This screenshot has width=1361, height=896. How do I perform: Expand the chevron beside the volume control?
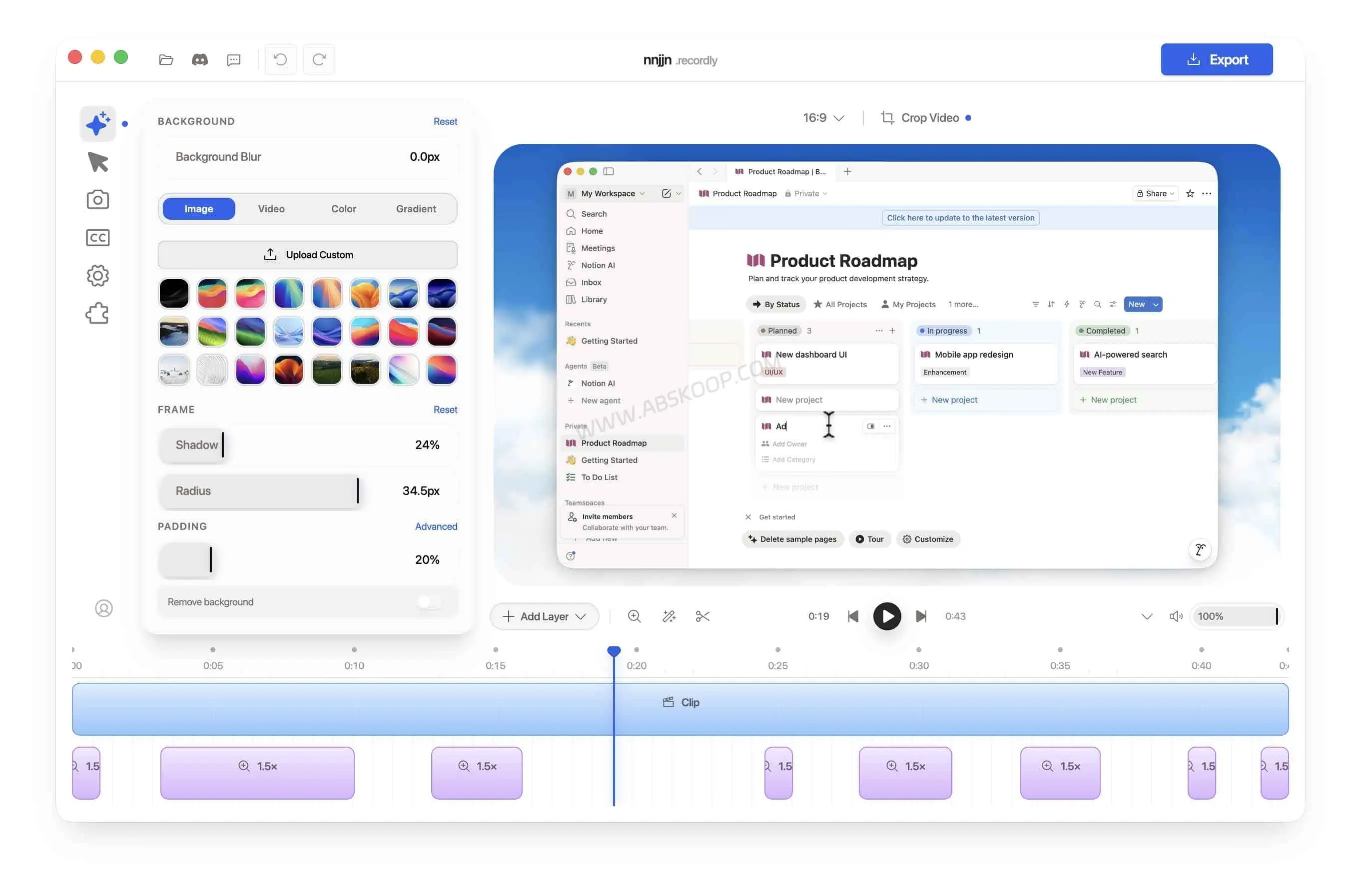1147,616
